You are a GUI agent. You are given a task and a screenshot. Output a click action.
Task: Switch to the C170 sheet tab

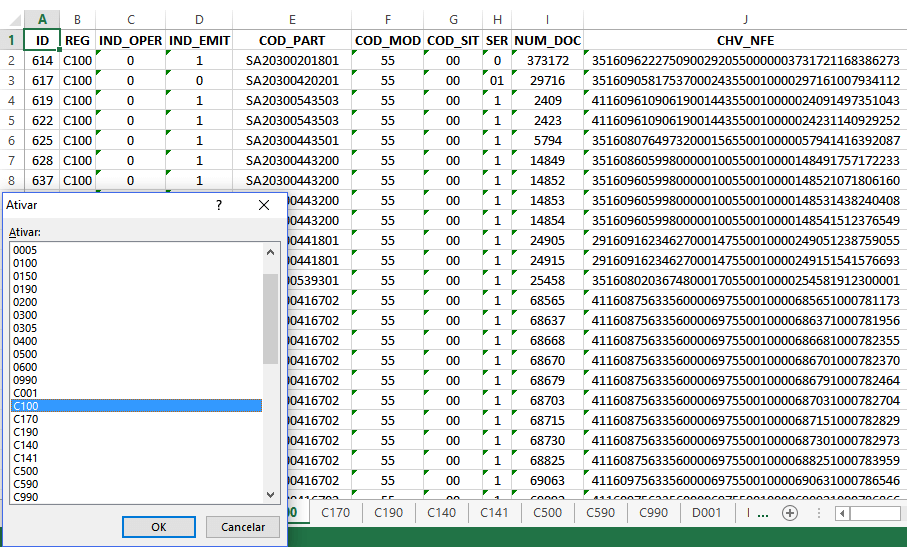[335, 513]
